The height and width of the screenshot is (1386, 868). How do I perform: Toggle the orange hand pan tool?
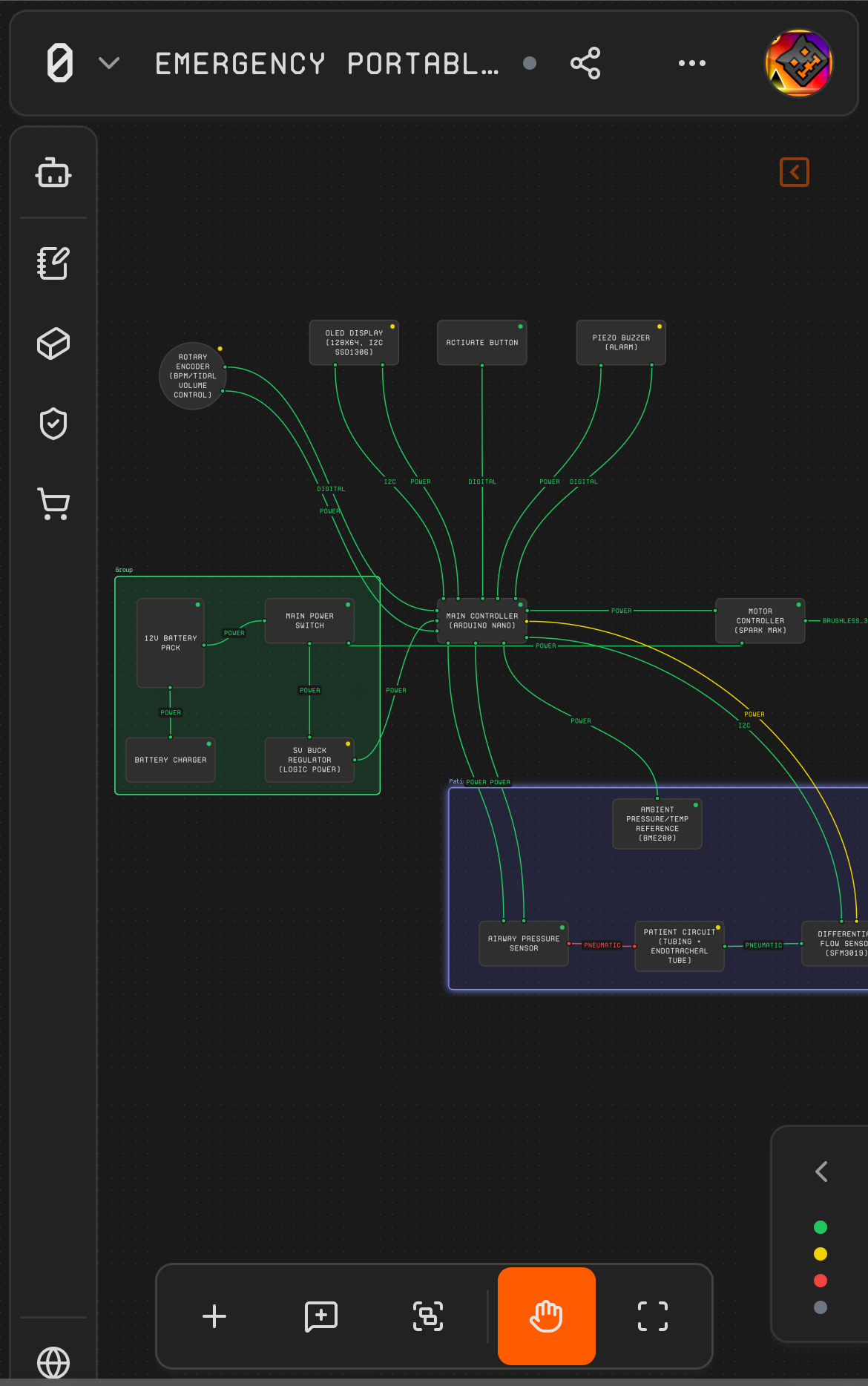tap(547, 1316)
